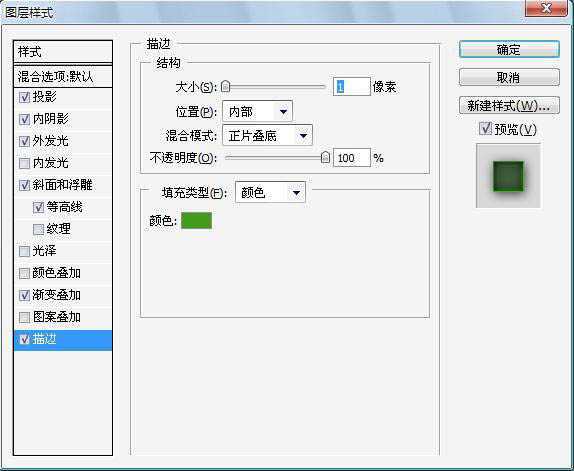This screenshot has width=574, height=471.
Task: Toggle the 斜面和浮雕 checkbox
Action: click(x=25, y=185)
